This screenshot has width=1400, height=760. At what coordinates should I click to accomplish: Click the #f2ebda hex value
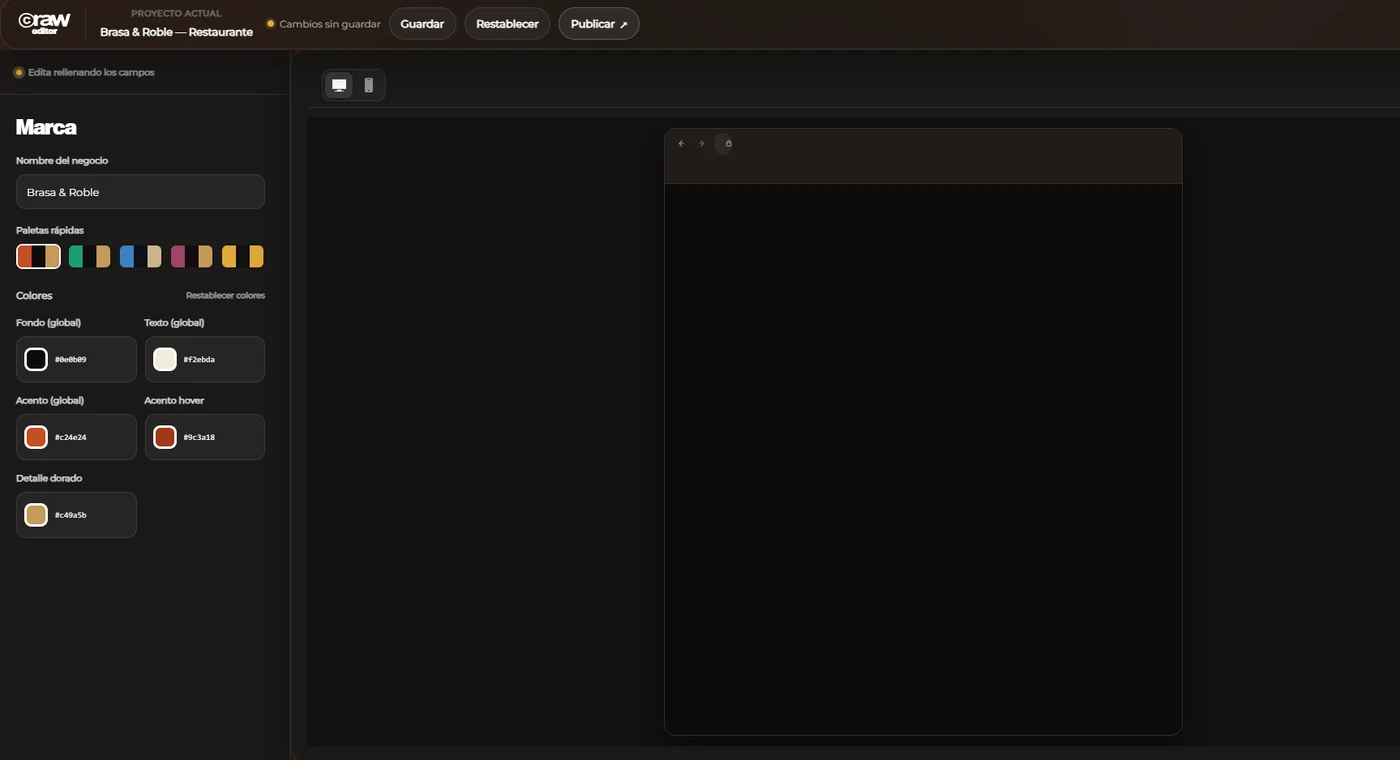coord(199,359)
